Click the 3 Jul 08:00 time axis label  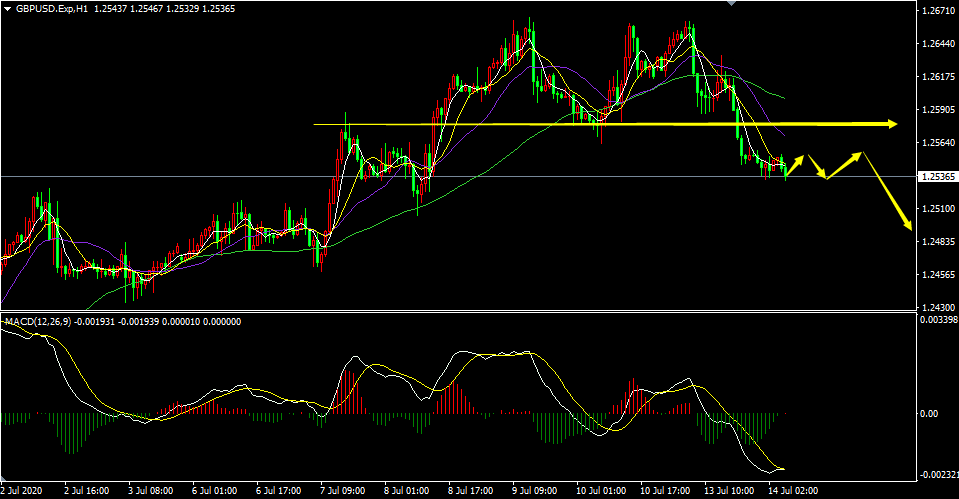[x=150, y=490]
